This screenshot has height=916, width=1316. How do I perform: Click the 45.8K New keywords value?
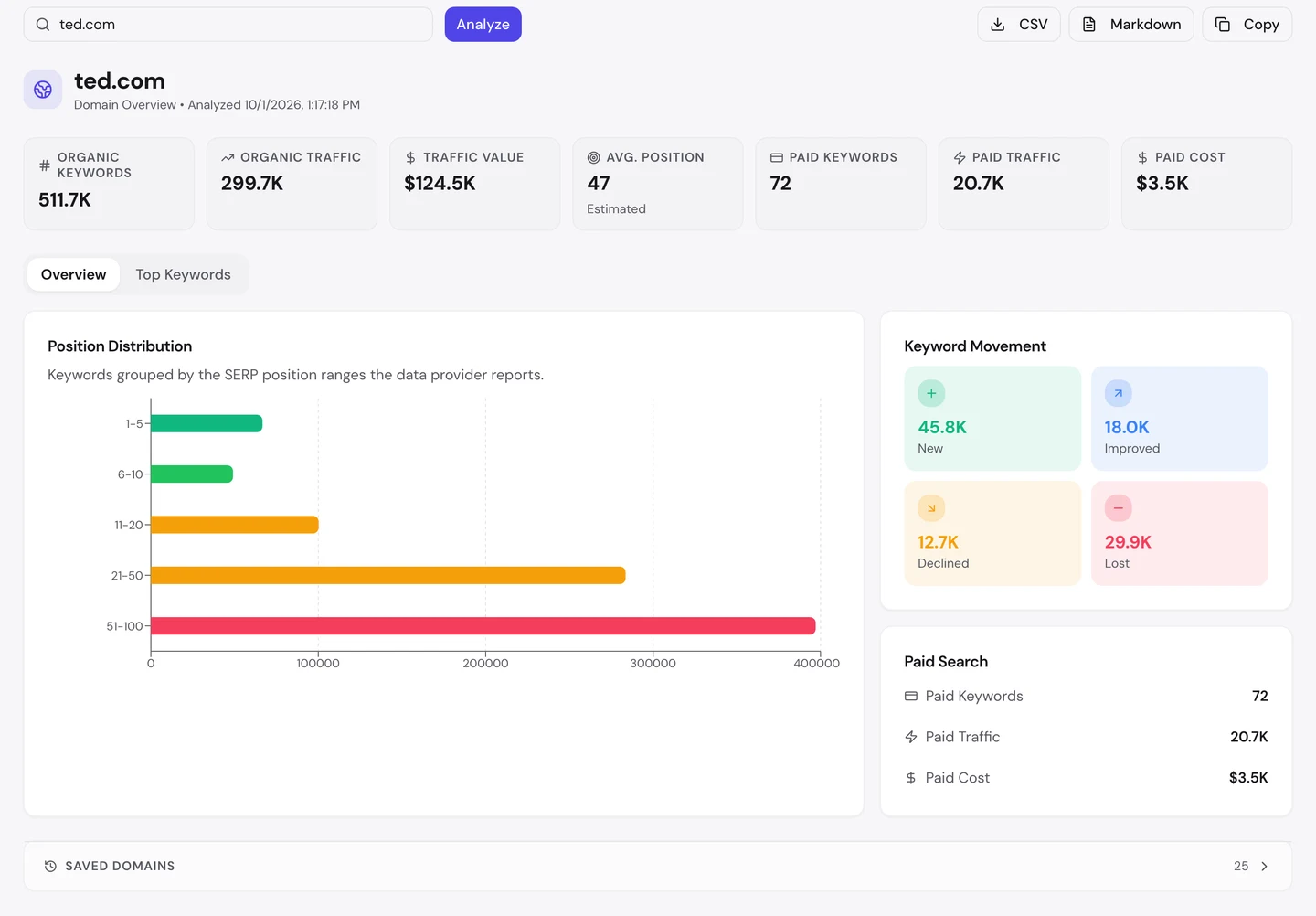[942, 427]
